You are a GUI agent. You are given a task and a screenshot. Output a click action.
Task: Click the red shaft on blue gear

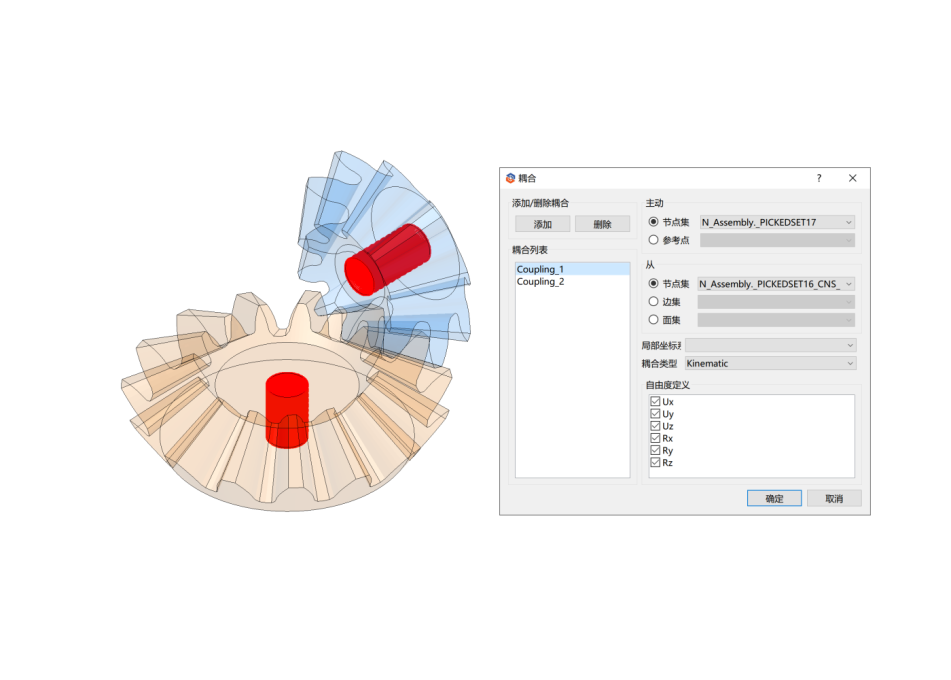[388, 260]
